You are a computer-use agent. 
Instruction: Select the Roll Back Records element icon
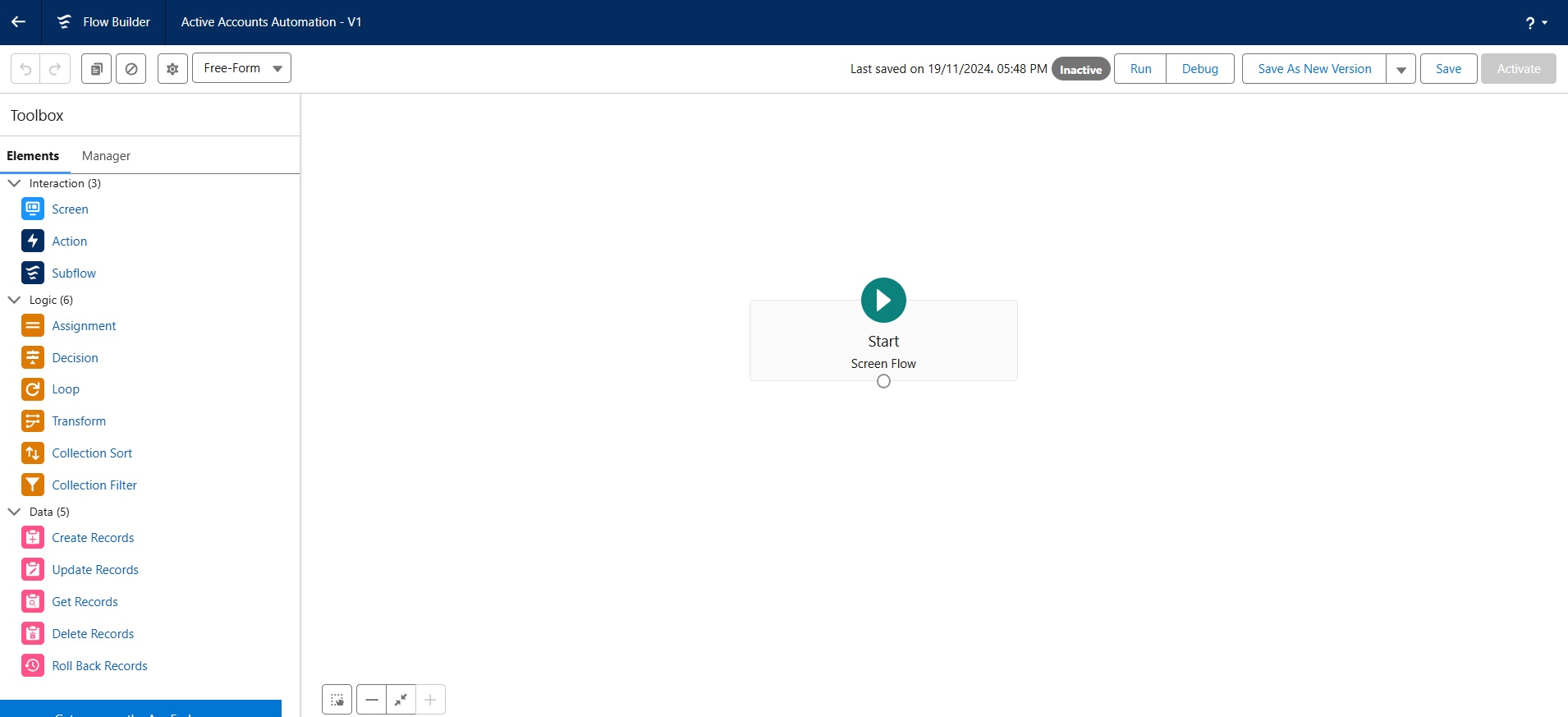point(33,665)
